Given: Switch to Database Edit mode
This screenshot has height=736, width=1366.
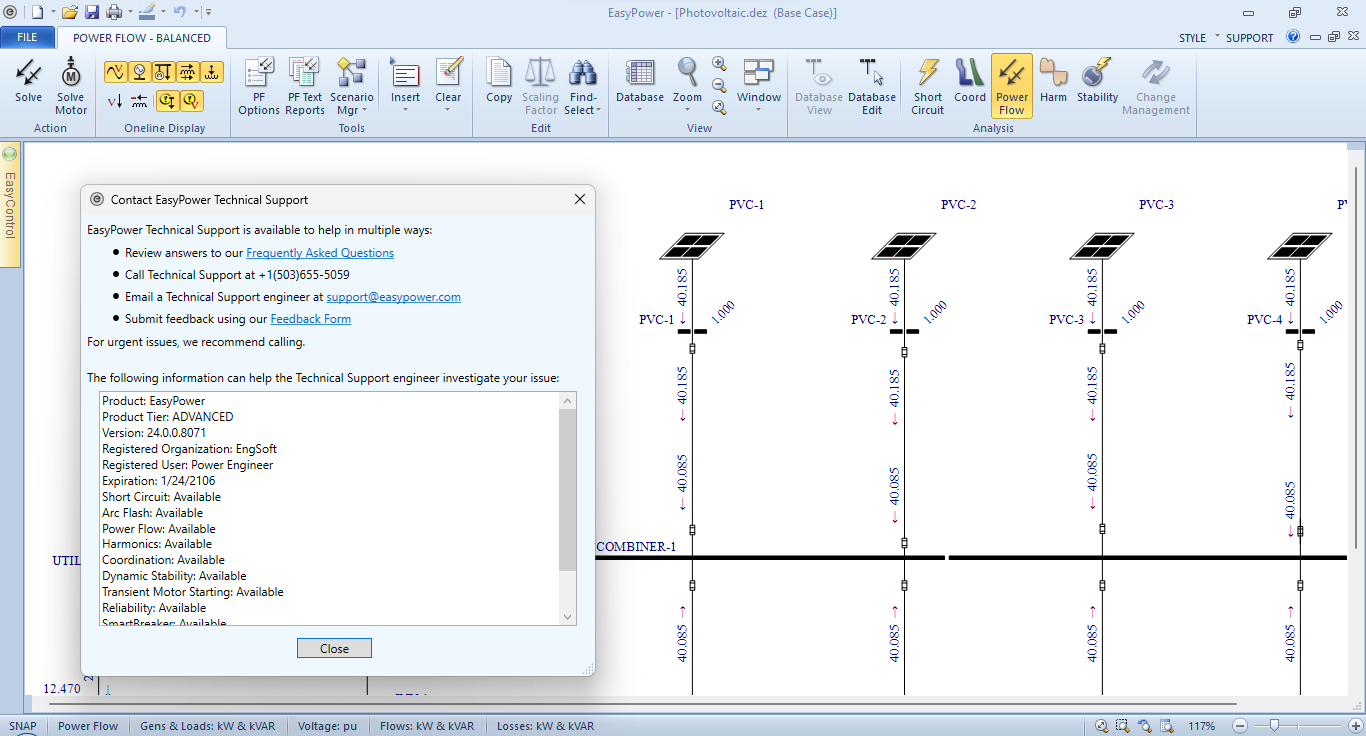Looking at the screenshot, I should point(872,85).
